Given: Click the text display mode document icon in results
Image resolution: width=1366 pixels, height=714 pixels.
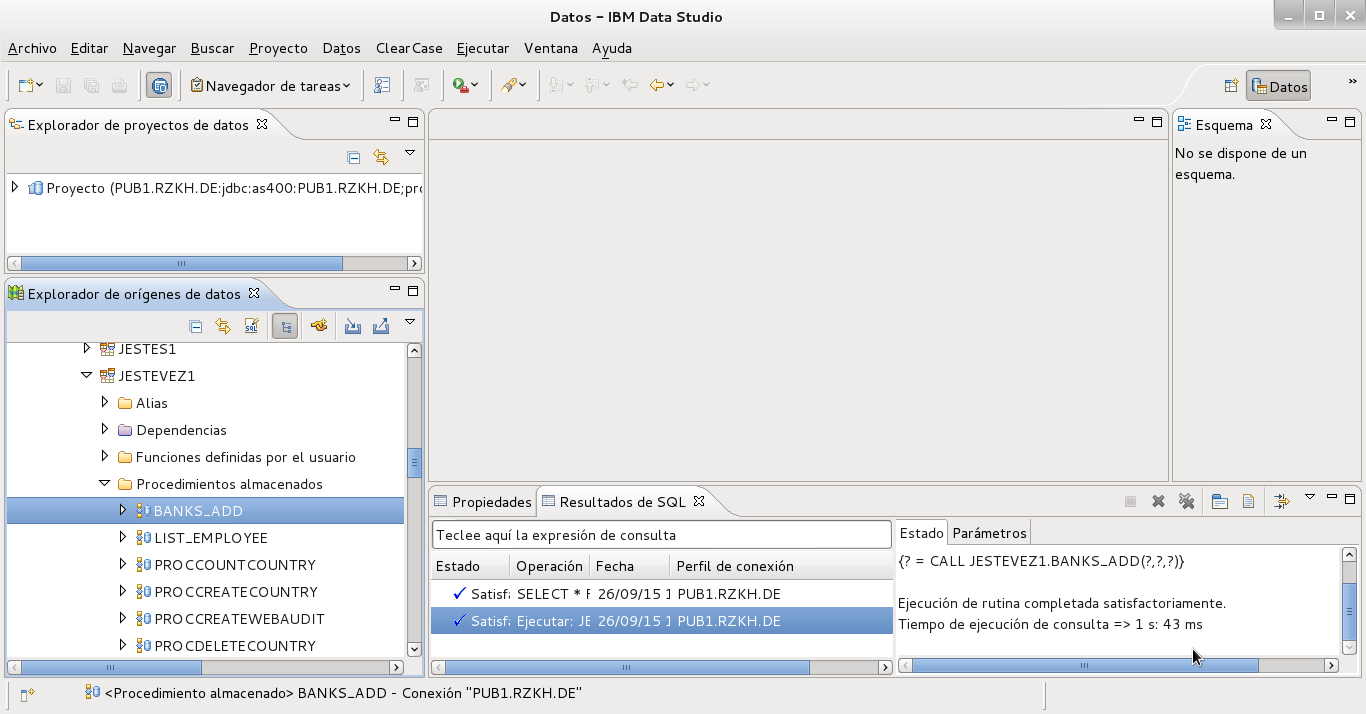Looking at the screenshot, I should click(1248, 502).
